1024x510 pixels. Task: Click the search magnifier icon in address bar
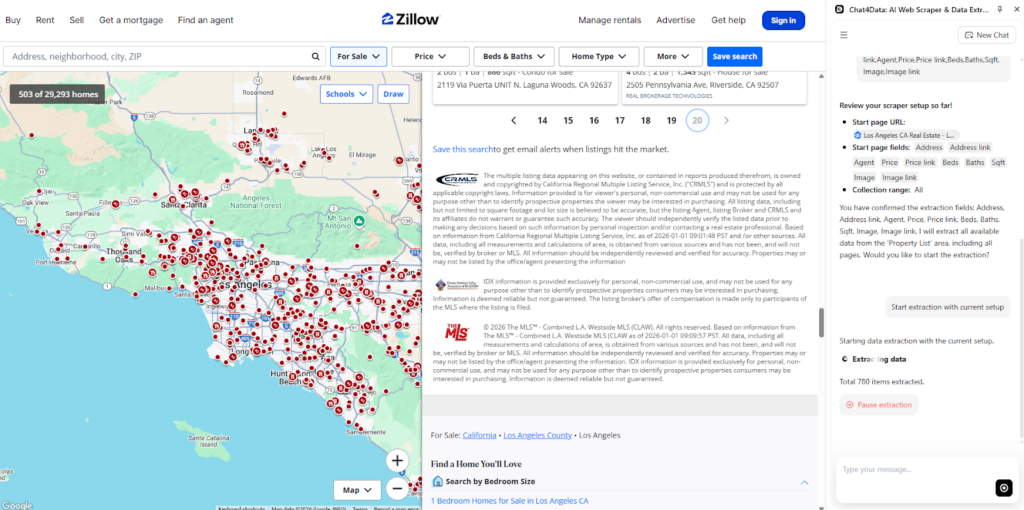click(316, 57)
